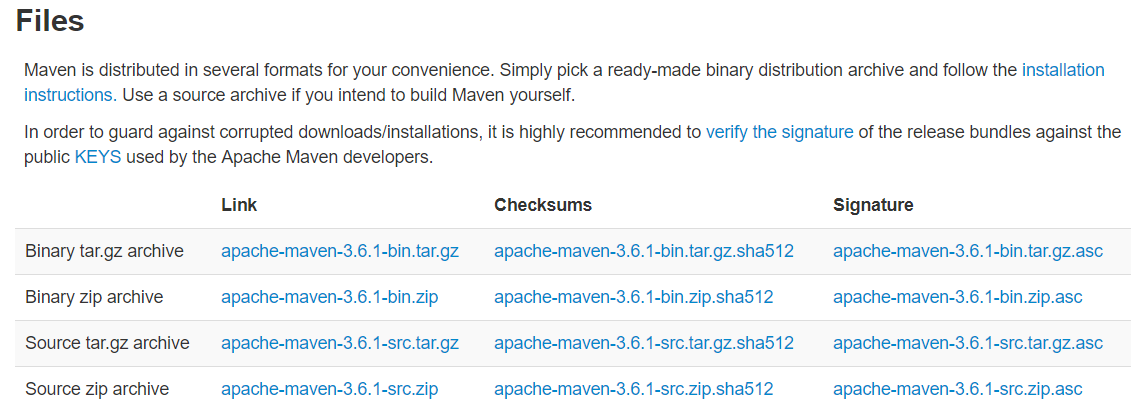Download apache-maven-3.6.1-src.tar.gz source archive

pos(340,343)
